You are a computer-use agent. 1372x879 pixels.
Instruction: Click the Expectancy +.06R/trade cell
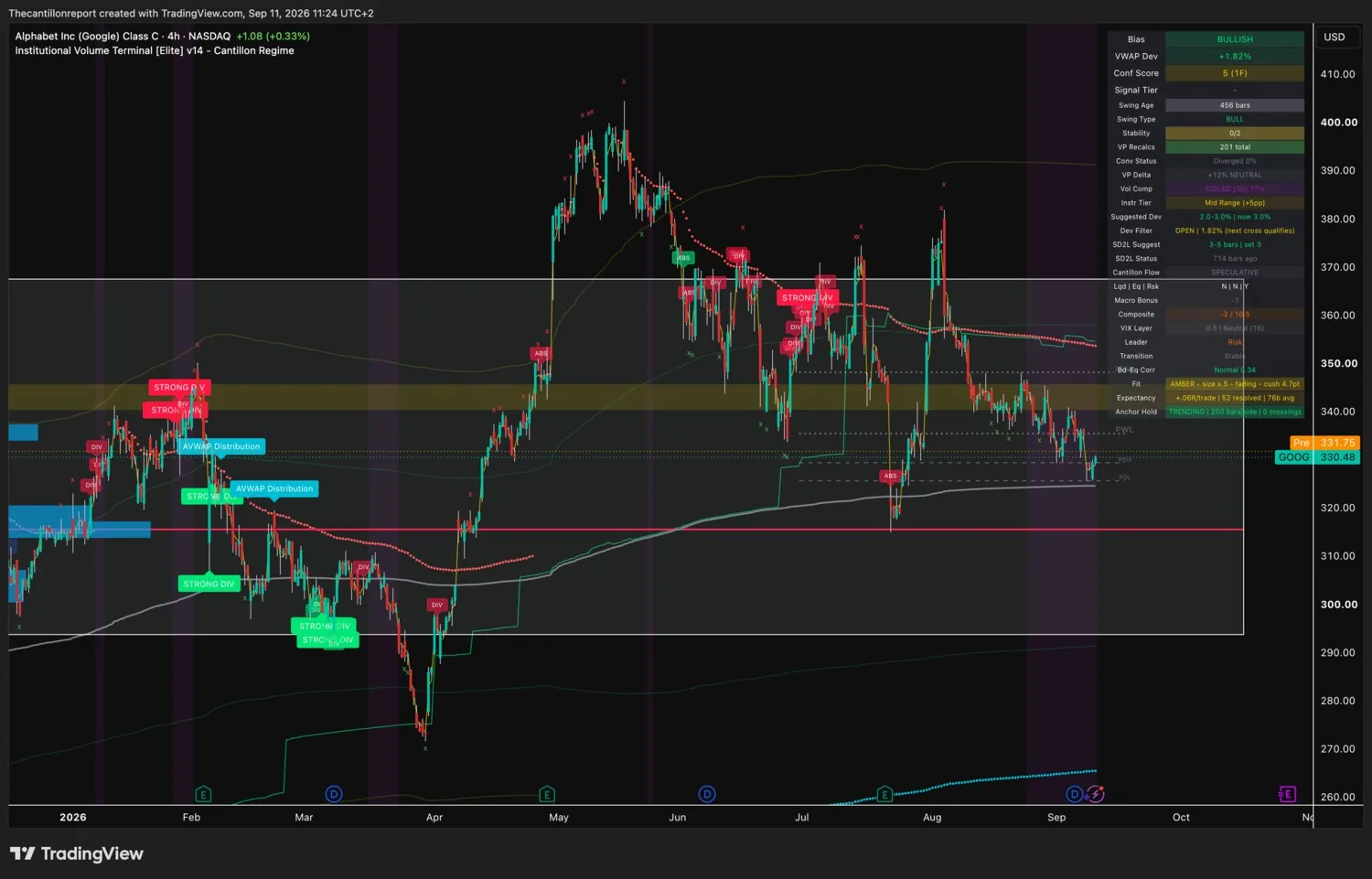click(1235, 398)
